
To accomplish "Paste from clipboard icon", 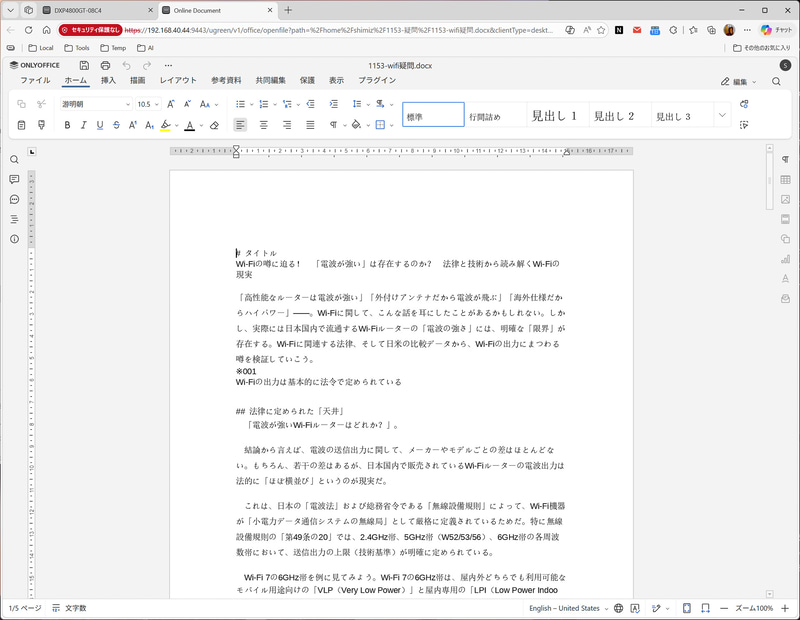I will pyautogui.click(x=21, y=125).
